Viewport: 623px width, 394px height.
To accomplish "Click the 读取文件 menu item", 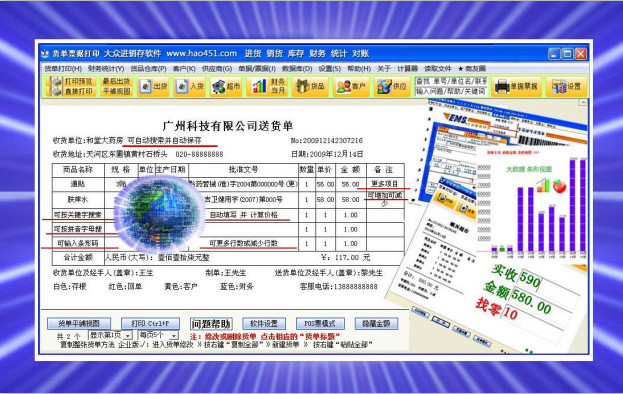I will pos(438,69).
